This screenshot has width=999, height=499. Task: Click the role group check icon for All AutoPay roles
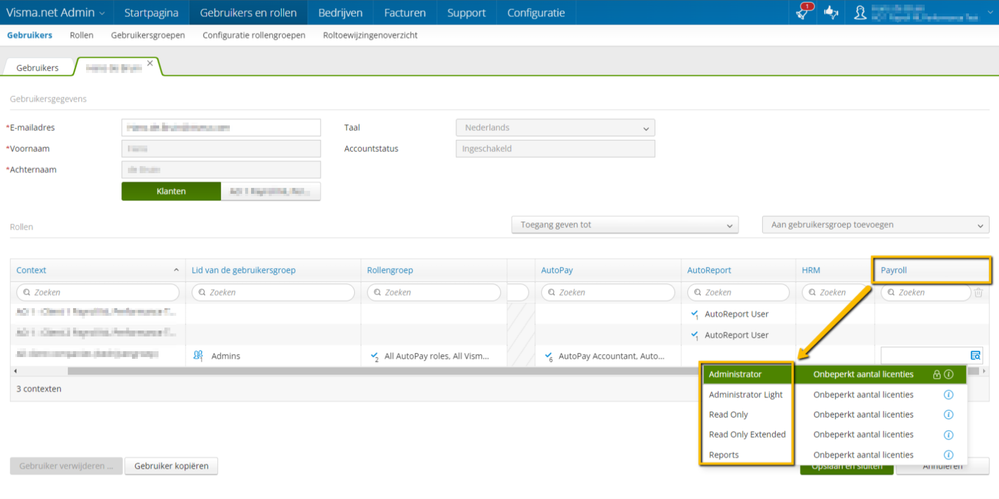point(375,356)
